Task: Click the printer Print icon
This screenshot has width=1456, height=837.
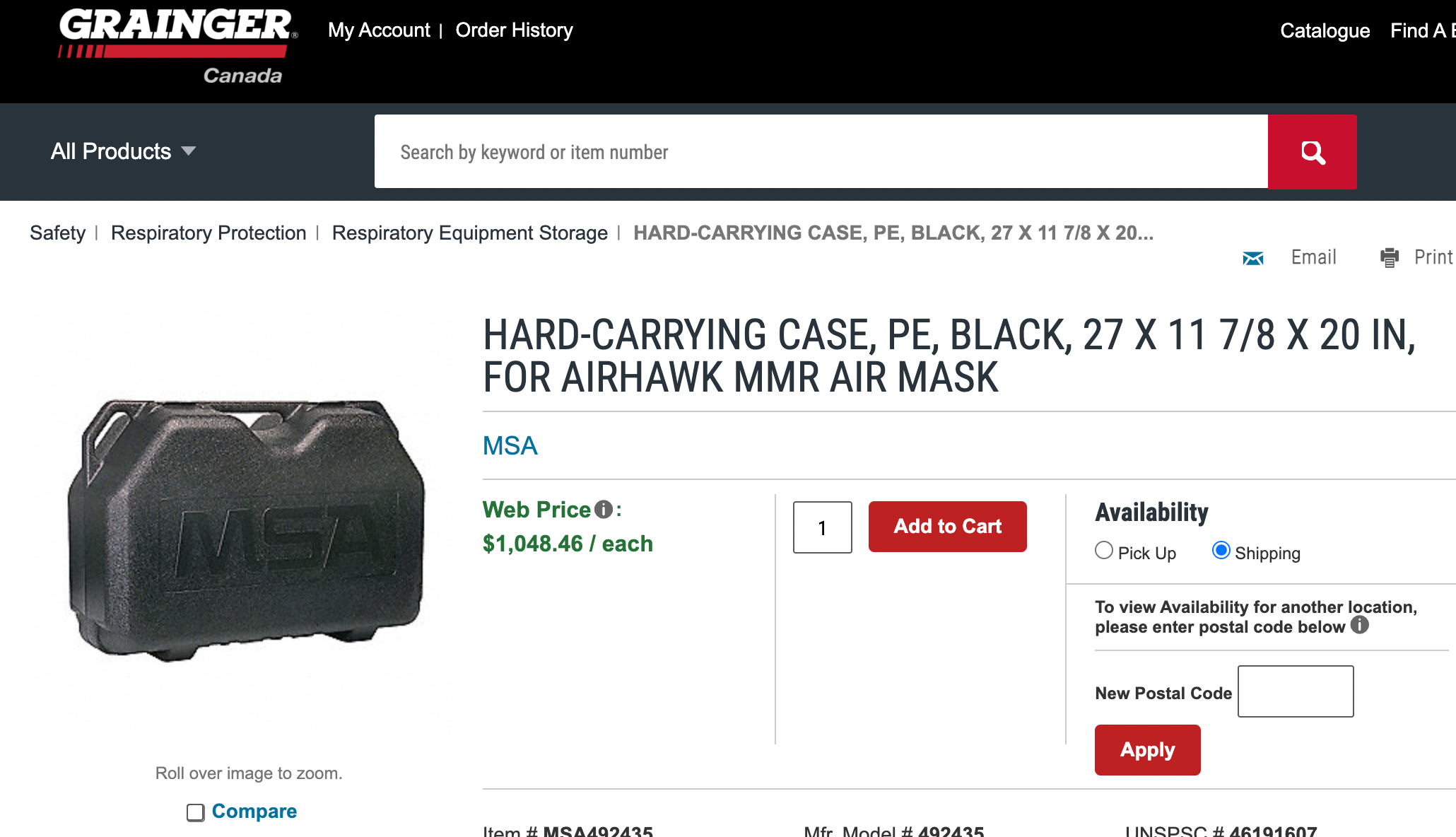Action: click(1390, 257)
